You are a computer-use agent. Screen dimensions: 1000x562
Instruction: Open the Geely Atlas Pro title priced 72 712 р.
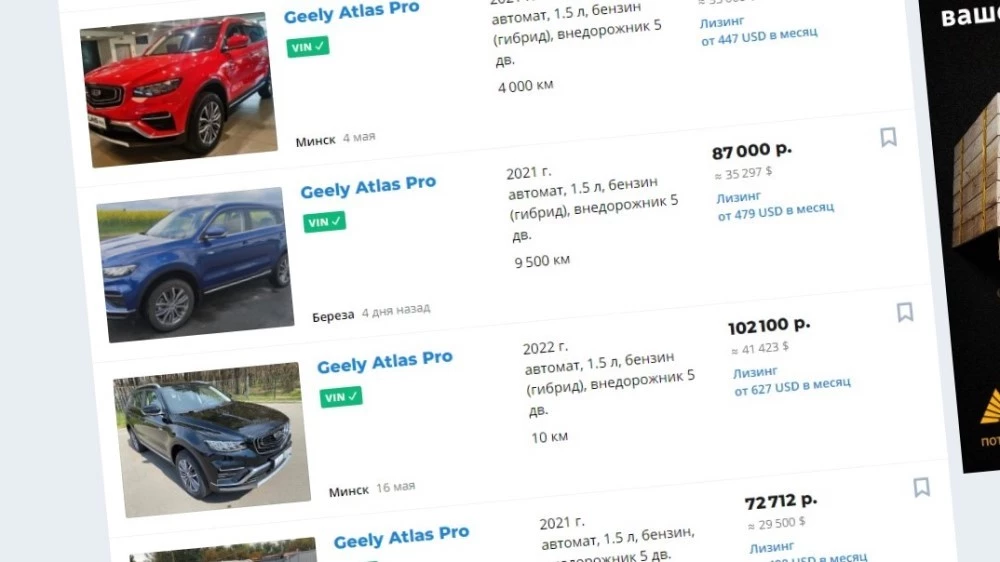[401, 536]
